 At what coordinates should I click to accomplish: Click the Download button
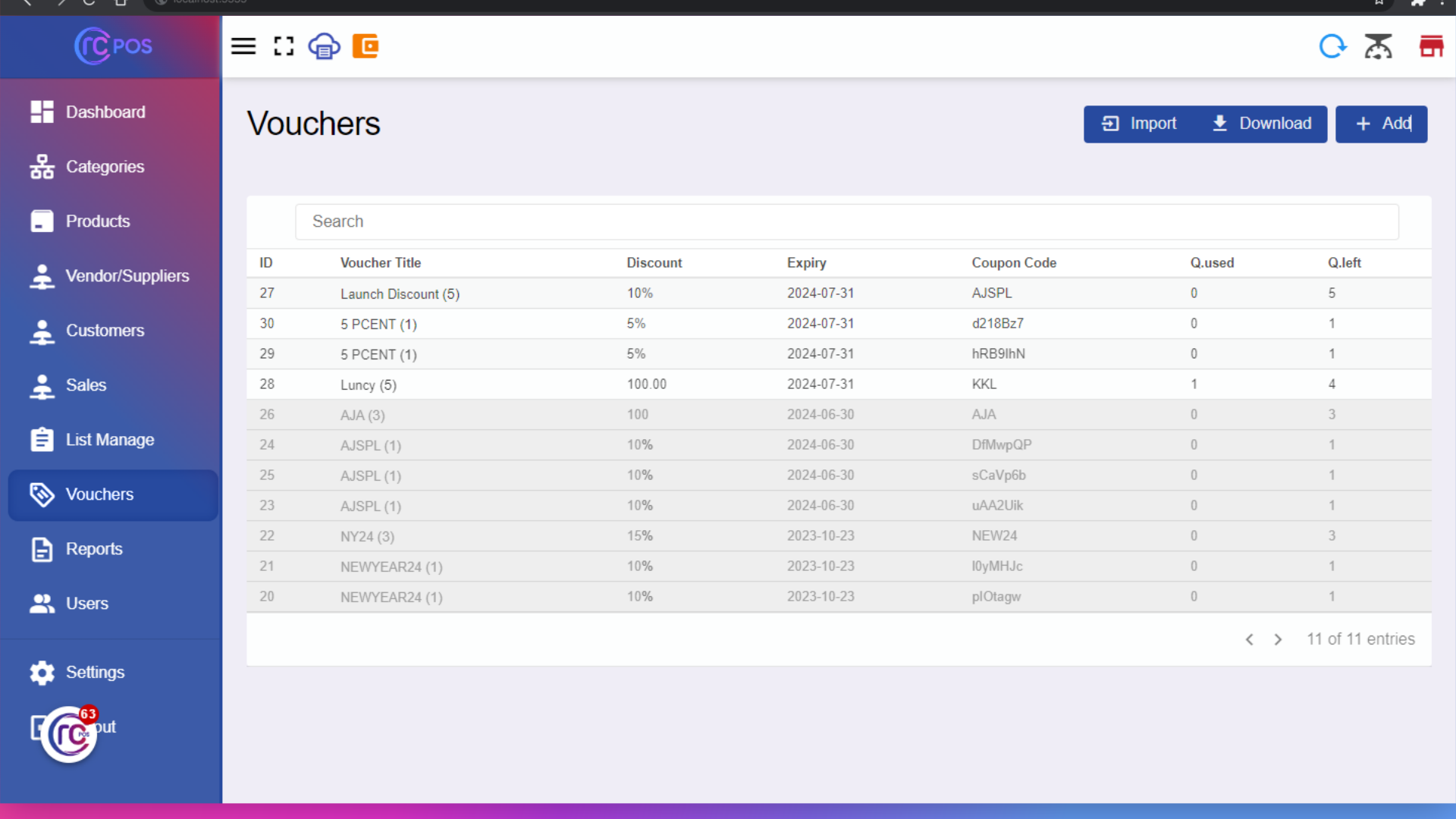pos(1261,124)
